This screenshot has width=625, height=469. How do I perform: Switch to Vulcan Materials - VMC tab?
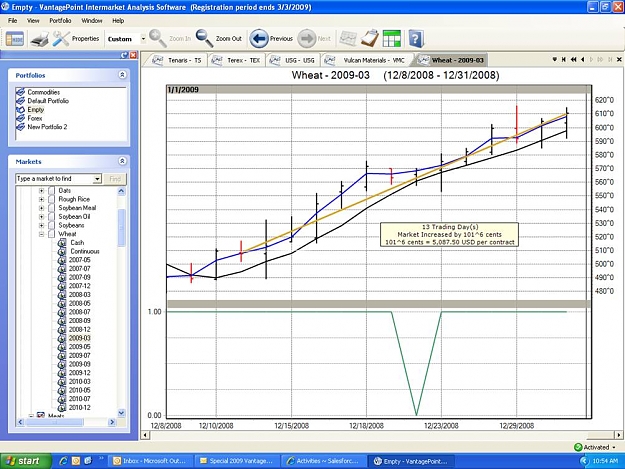[367, 60]
